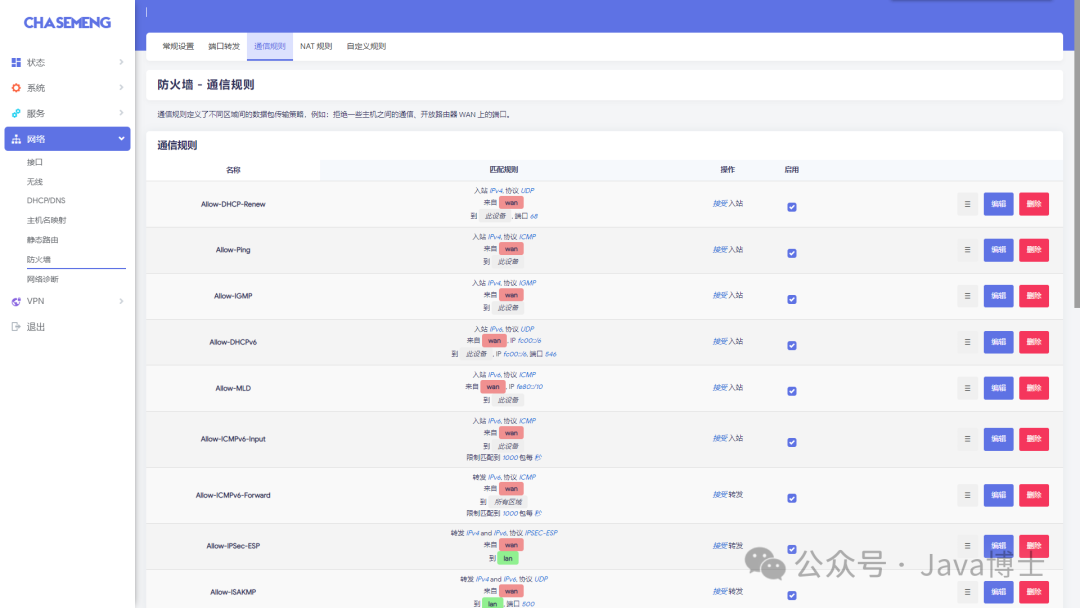The image size is (1080, 608).
Task: Click the 网络 network icon in sidebar
Action: click(16, 138)
